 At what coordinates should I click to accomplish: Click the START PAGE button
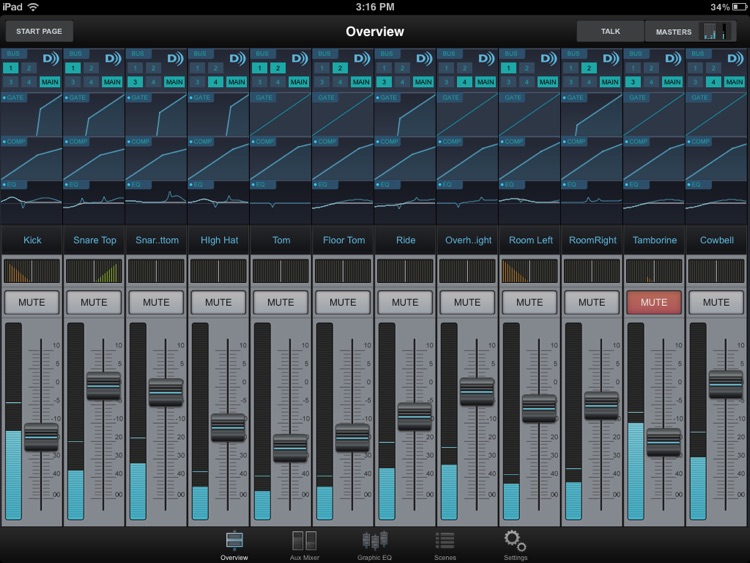pyautogui.click(x=39, y=31)
